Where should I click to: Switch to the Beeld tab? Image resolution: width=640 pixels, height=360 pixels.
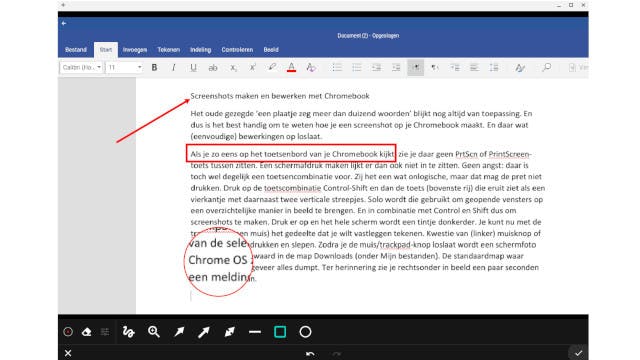click(x=271, y=50)
